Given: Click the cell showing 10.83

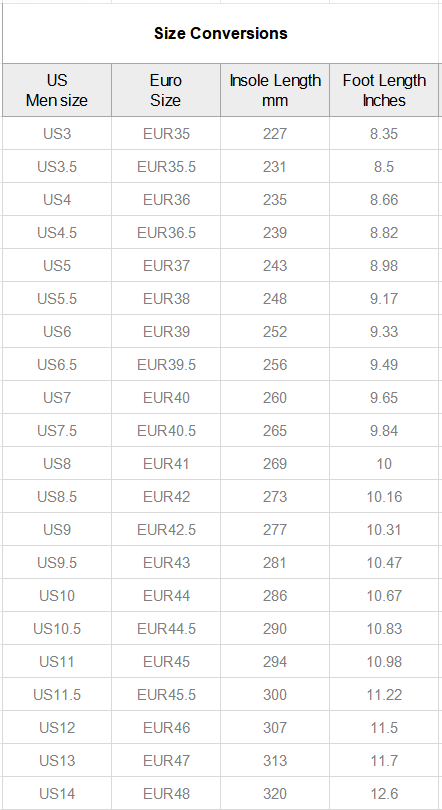Looking at the screenshot, I should (384, 629).
